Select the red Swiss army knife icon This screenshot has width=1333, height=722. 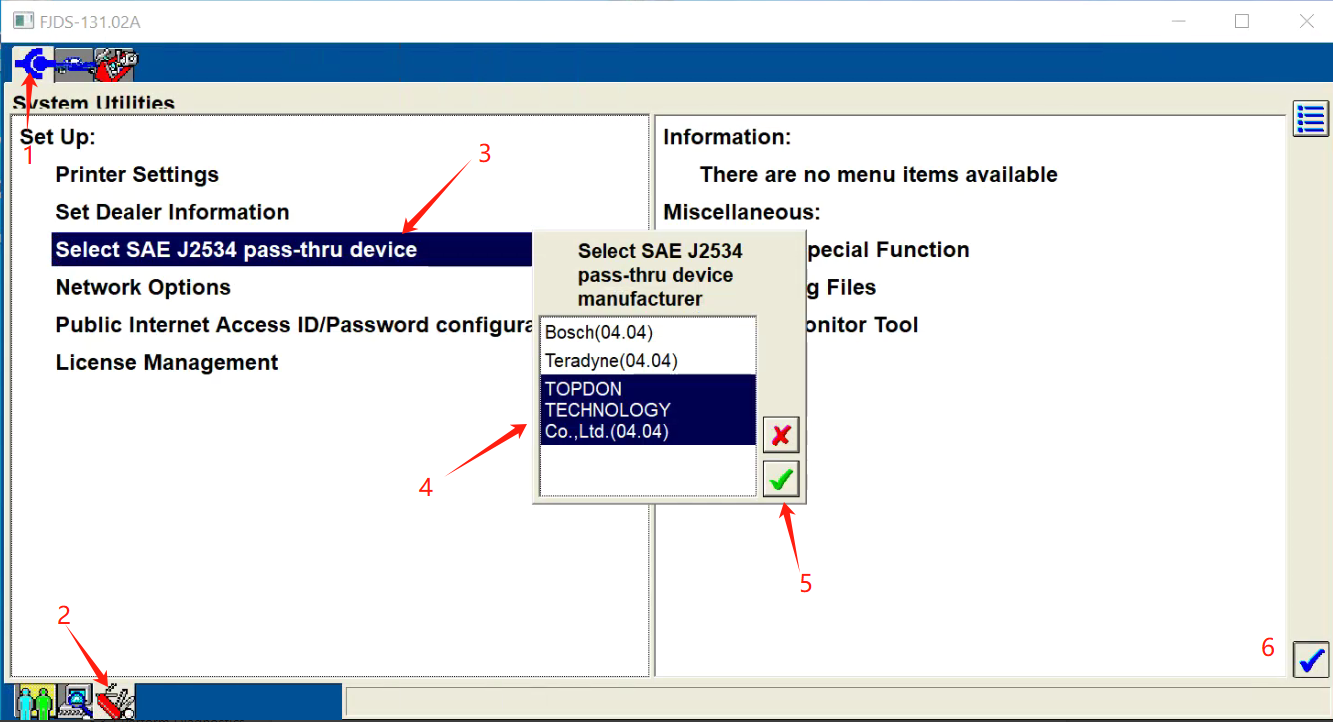tap(115, 702)
